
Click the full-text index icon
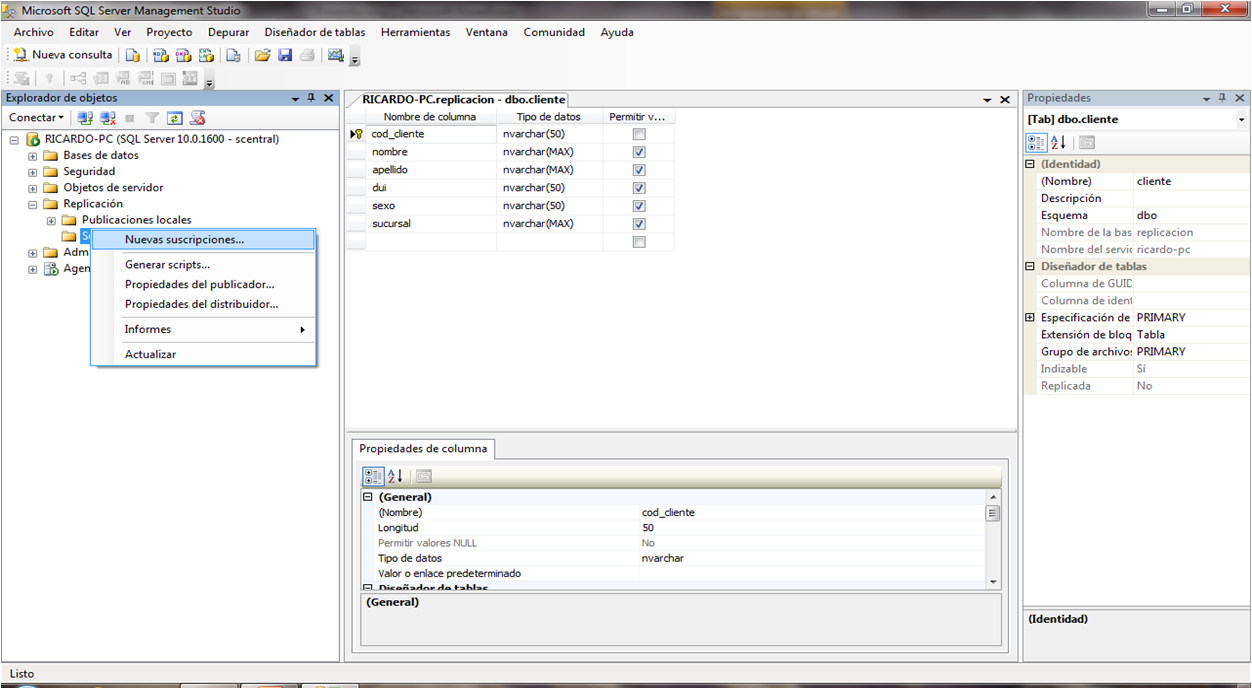point(123,79)
